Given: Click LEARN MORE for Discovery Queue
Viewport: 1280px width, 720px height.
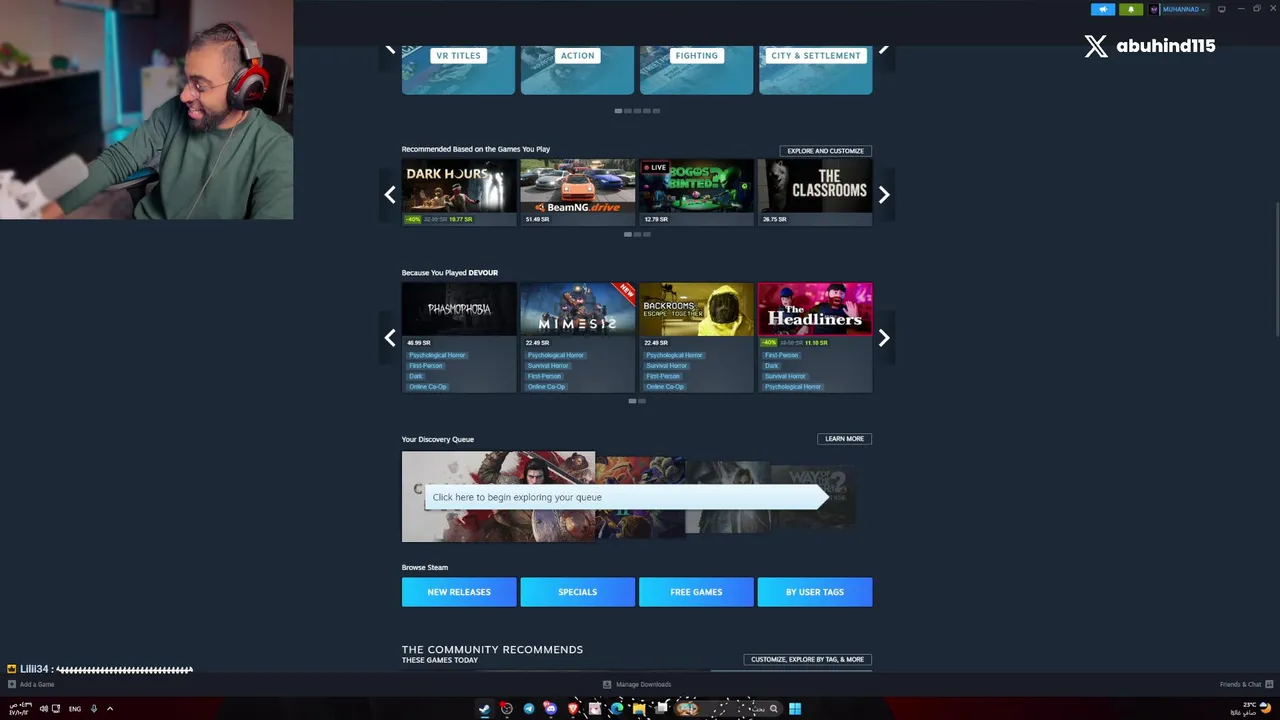Looking at the screenshot, I should [x=844, y=439].
